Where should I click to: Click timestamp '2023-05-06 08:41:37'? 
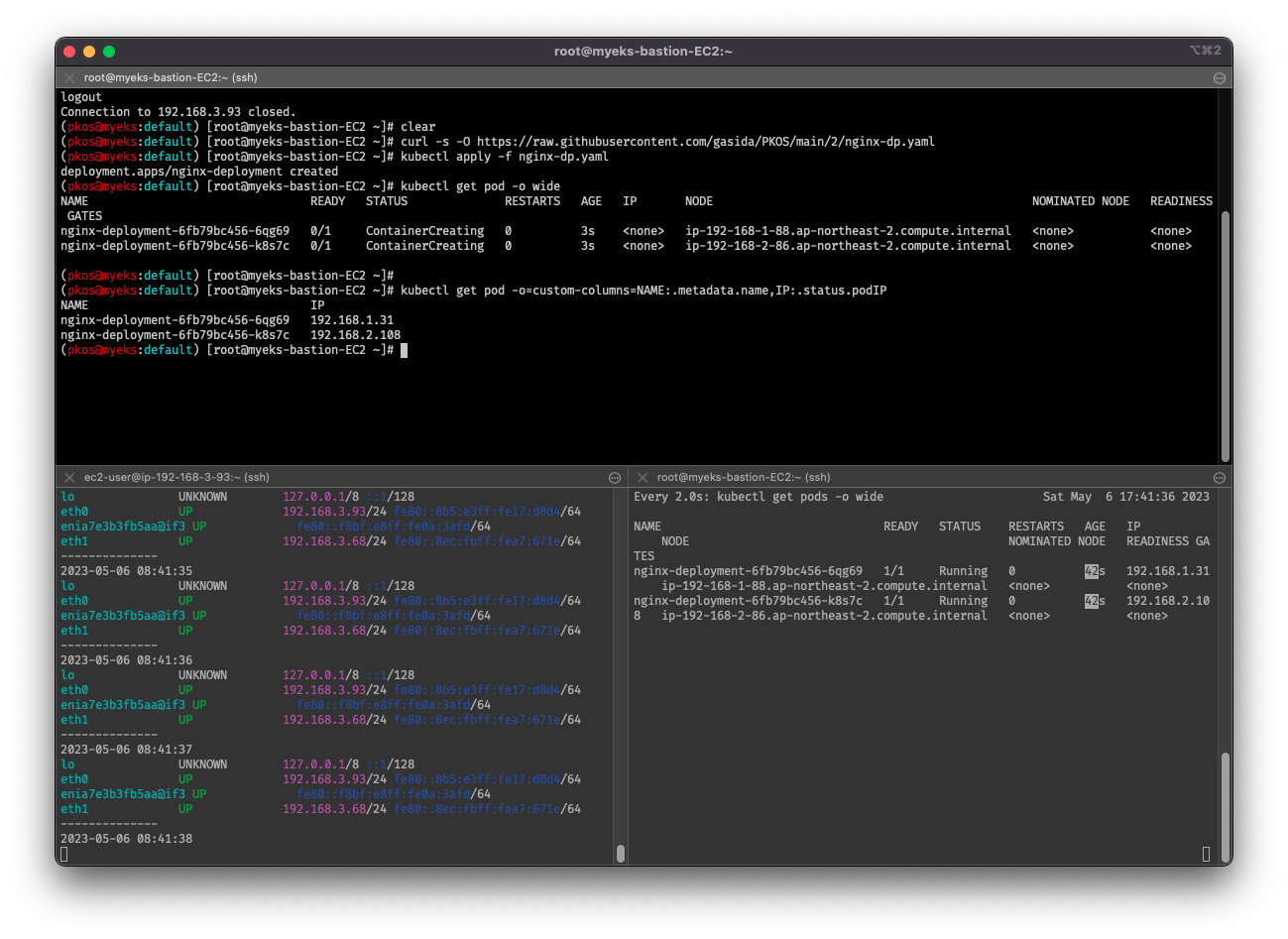pos(127,750)
